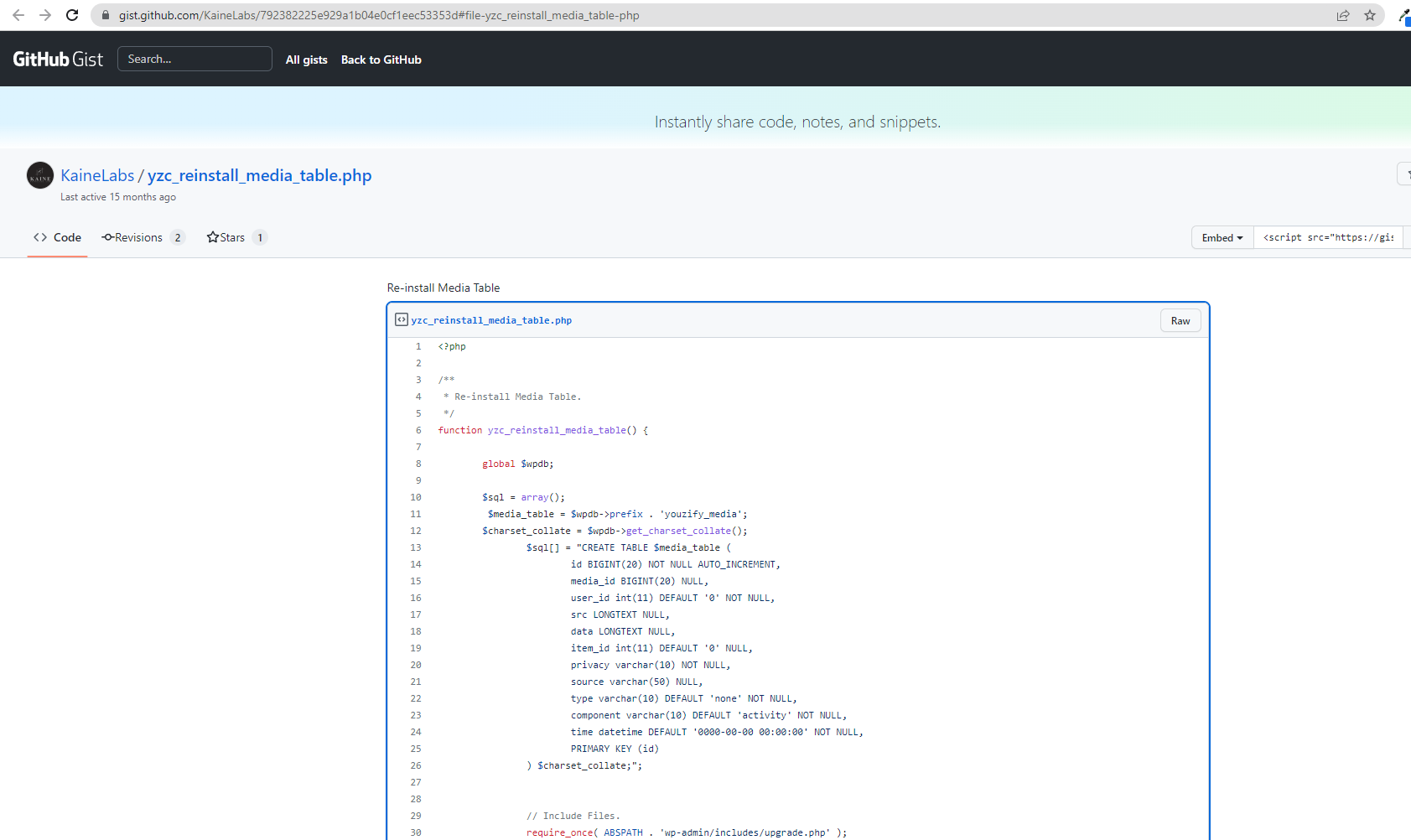Image resolution: width=1411 pixels, height=840 pixels.
Task: Click 'PRIMARY KEY (id)' code line
Action: click(615, 749)
